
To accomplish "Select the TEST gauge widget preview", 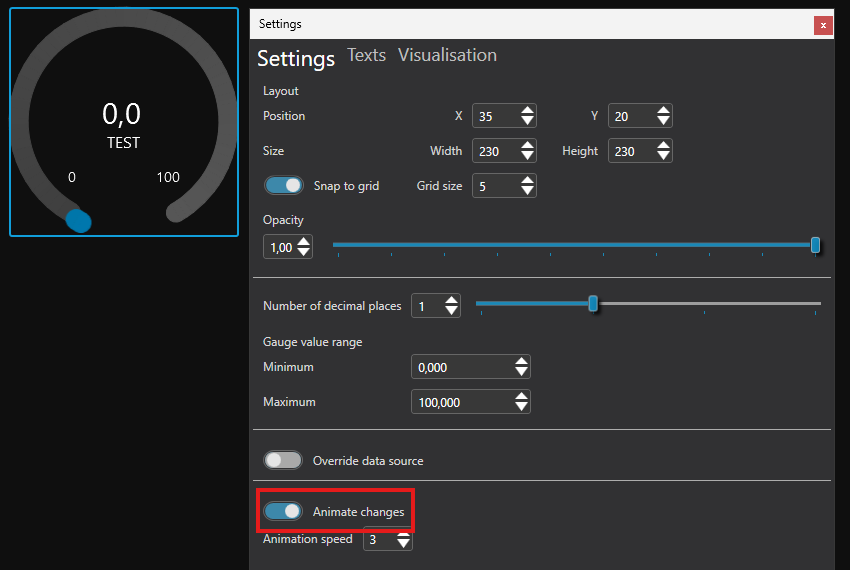I will point(124,122).
